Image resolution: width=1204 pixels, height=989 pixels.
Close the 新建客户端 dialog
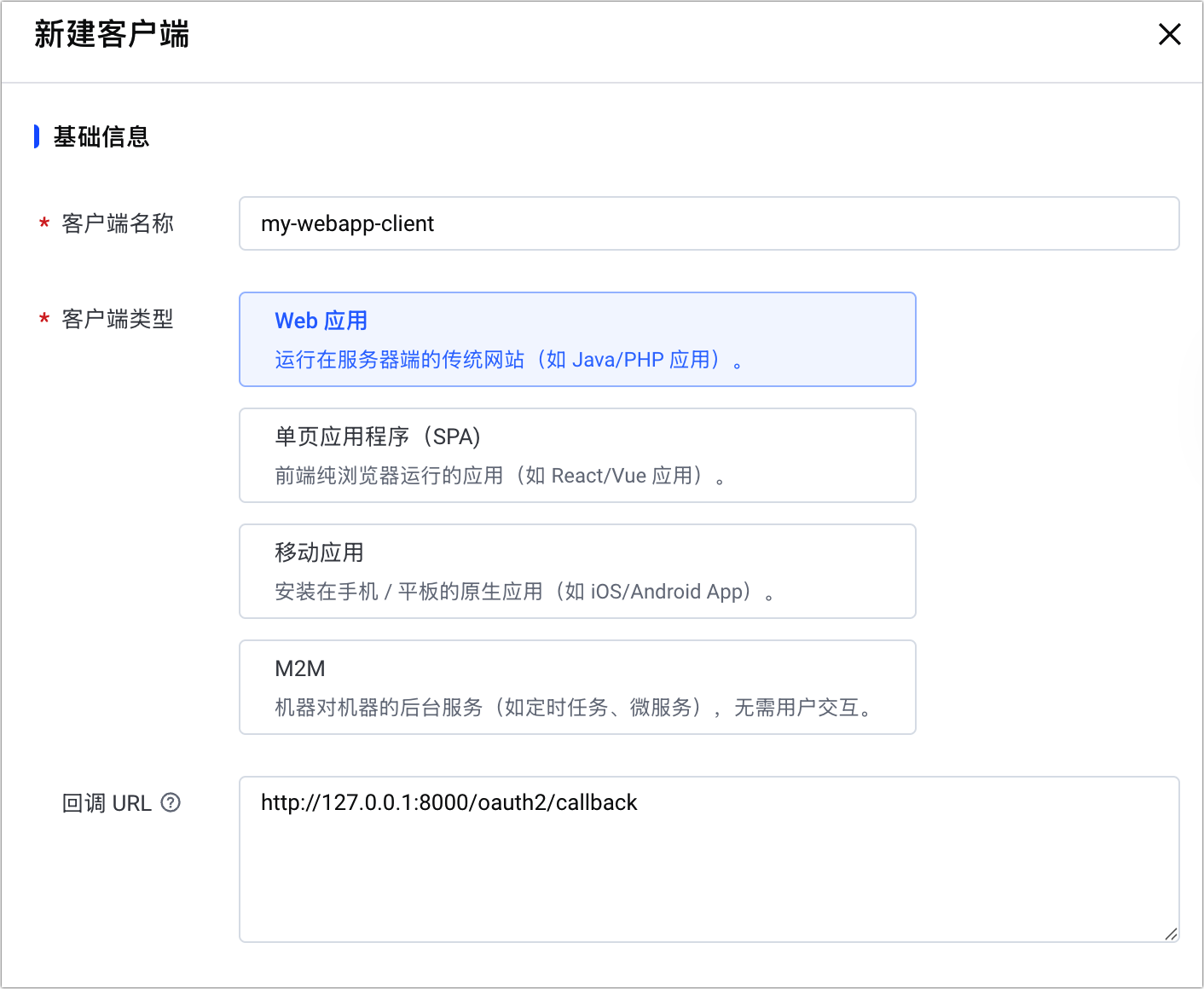point(1169,34)
